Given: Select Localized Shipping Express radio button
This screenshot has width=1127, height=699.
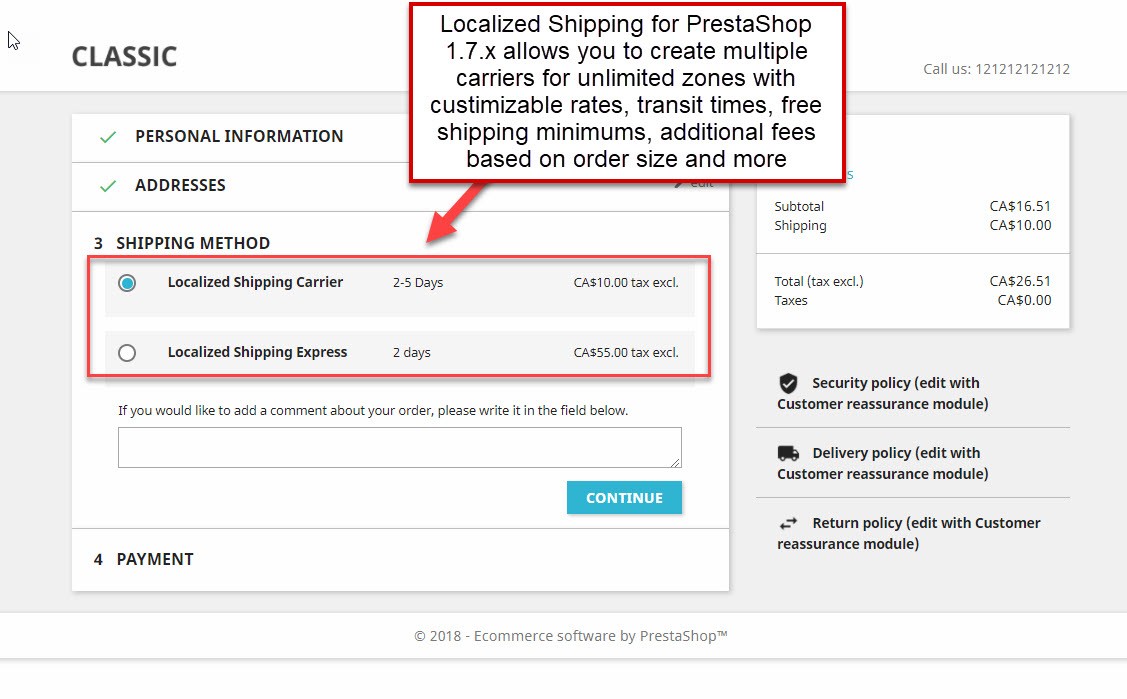Looking at the screenshot, I should pos(127,353).
